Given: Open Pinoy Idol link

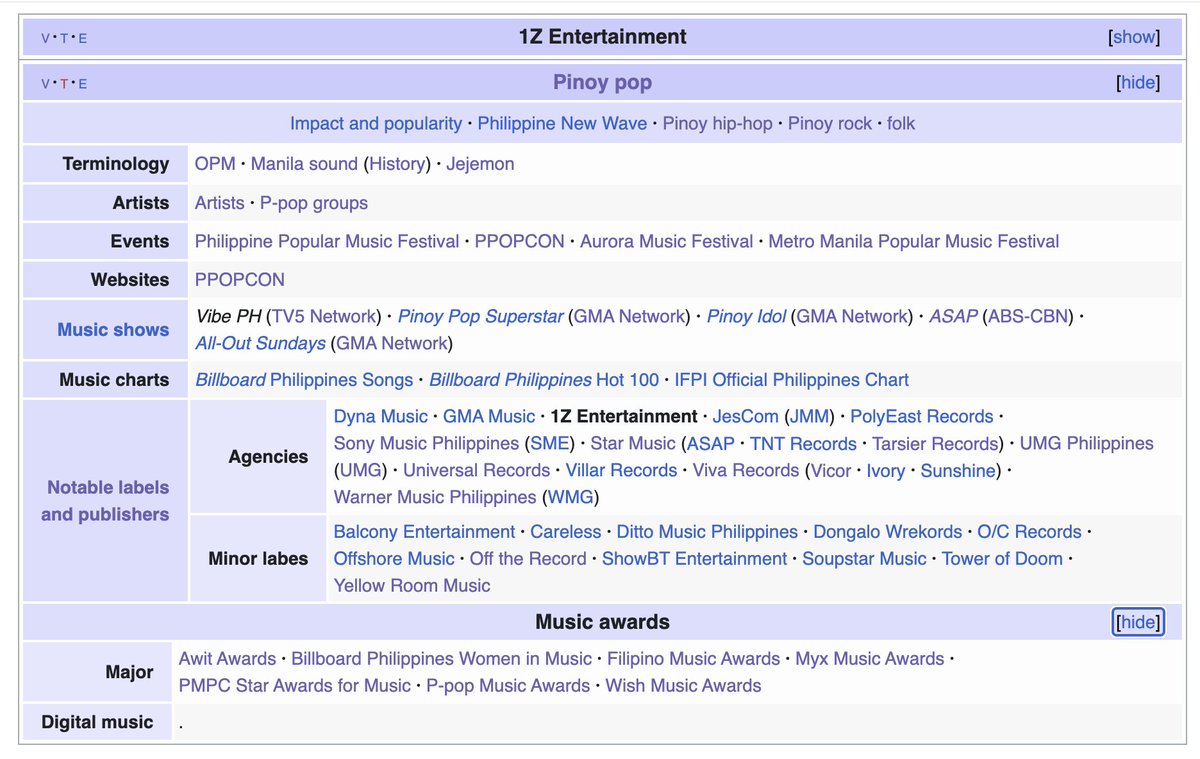Looking at the screenshot, I should 746,317.
